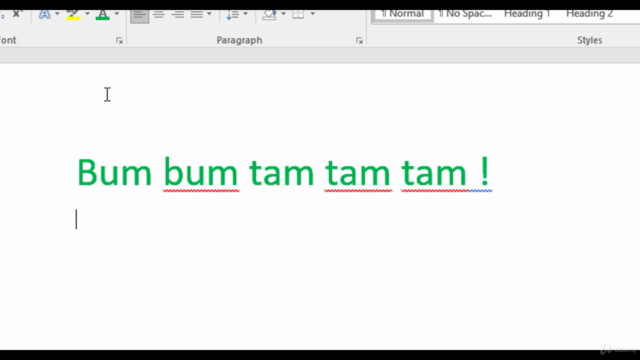Apply the No Spacing style
The width and height of the screenshot is (640, 360).
(465, 14)
